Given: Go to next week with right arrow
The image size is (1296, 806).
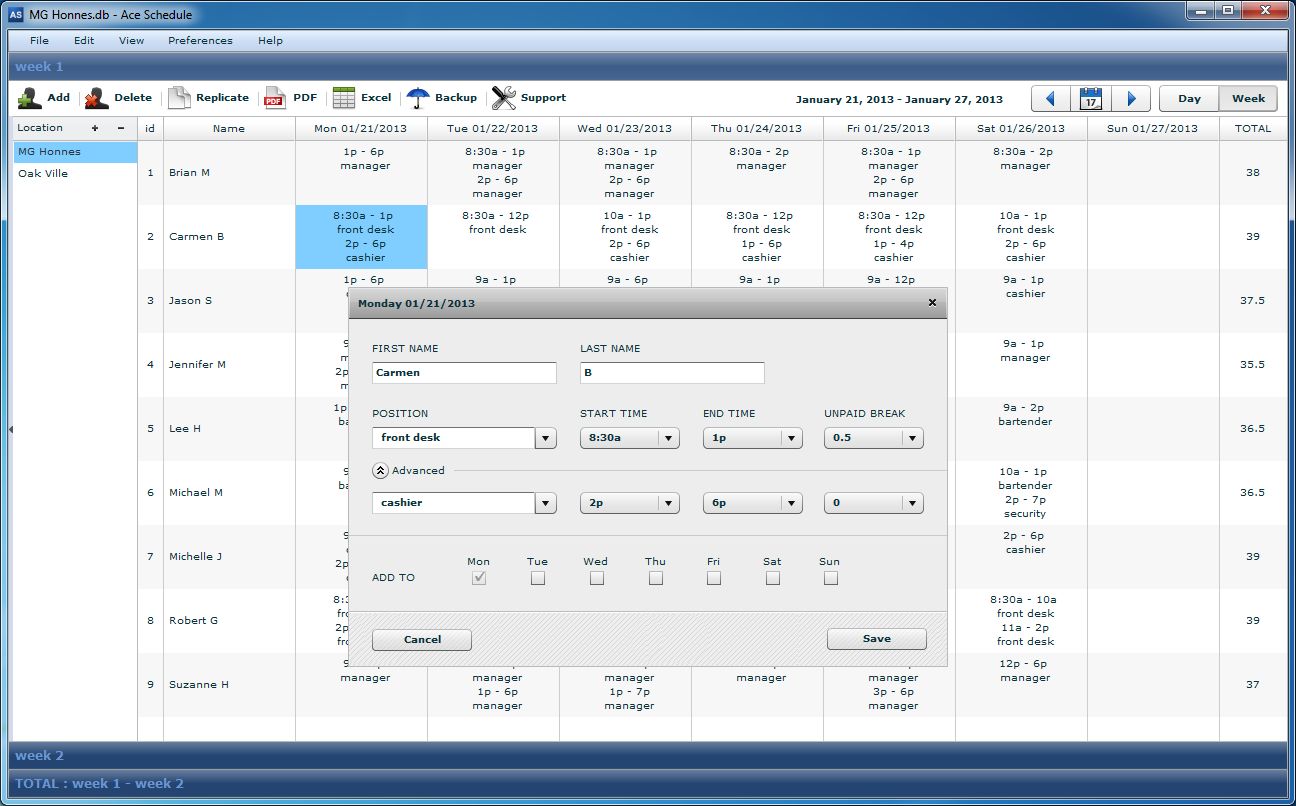Looking at the screenshot, I should pos(1131,99).
